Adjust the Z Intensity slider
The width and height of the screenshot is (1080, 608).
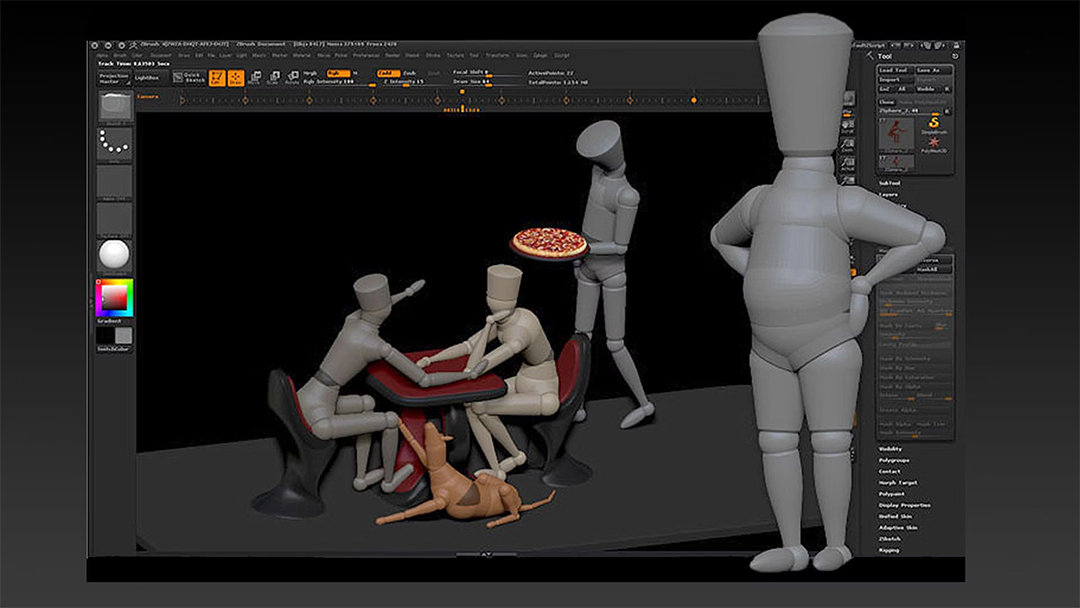tap(413, 82)
